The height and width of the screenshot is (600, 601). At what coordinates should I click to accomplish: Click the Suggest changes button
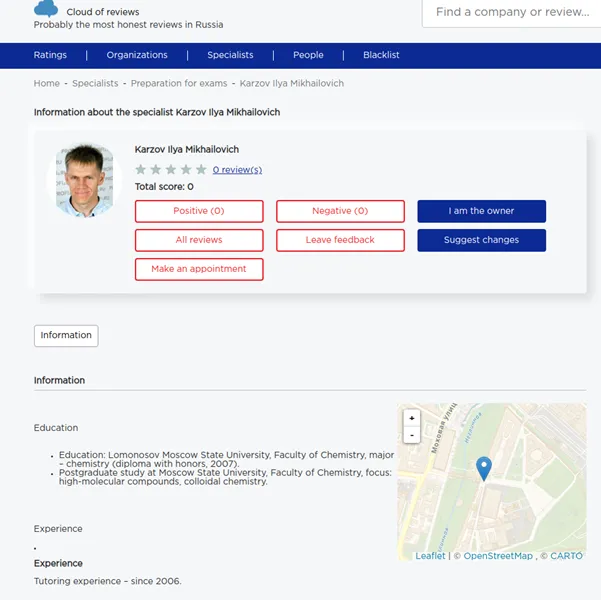[481, 240]
